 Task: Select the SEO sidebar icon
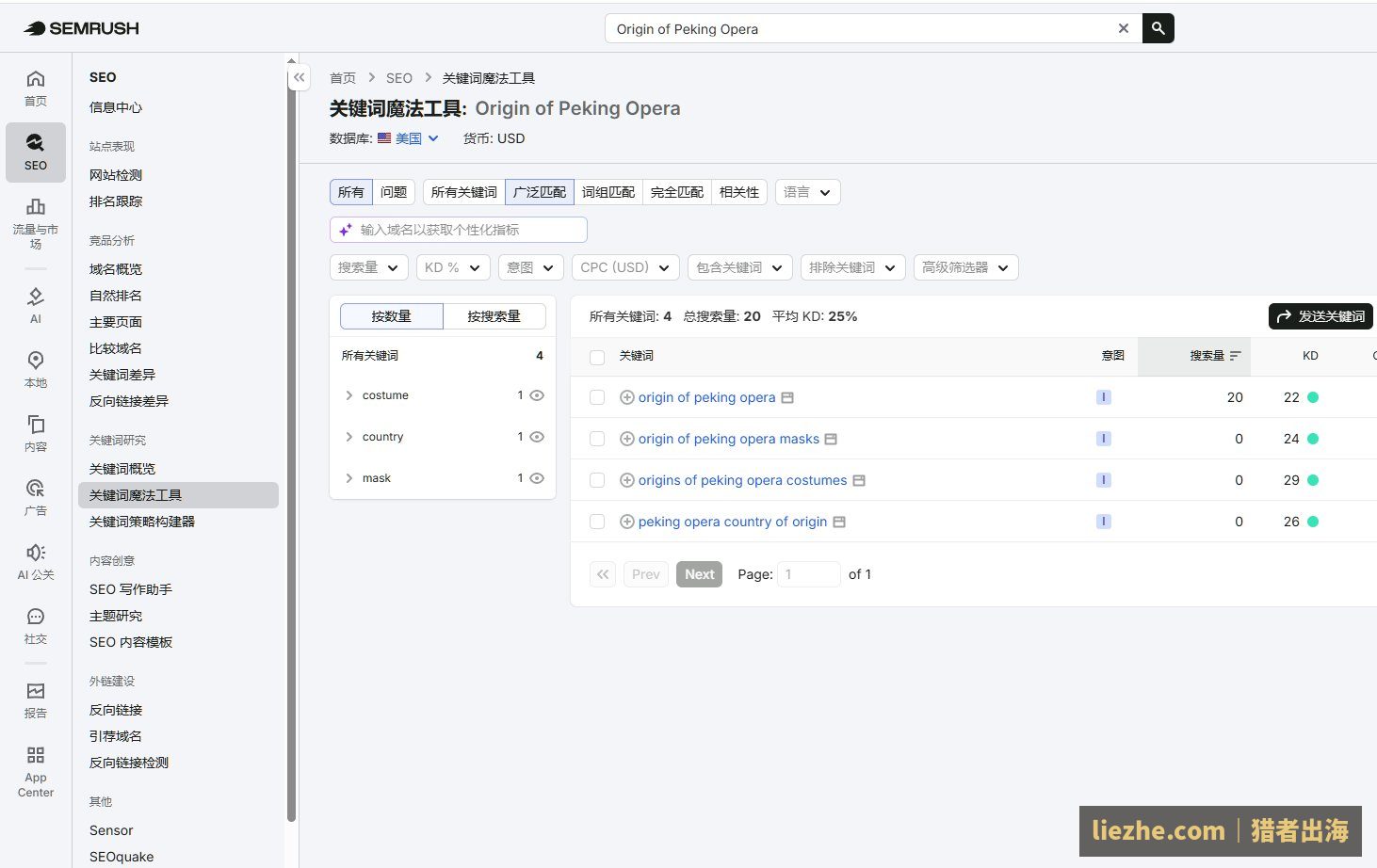[36, 152]
